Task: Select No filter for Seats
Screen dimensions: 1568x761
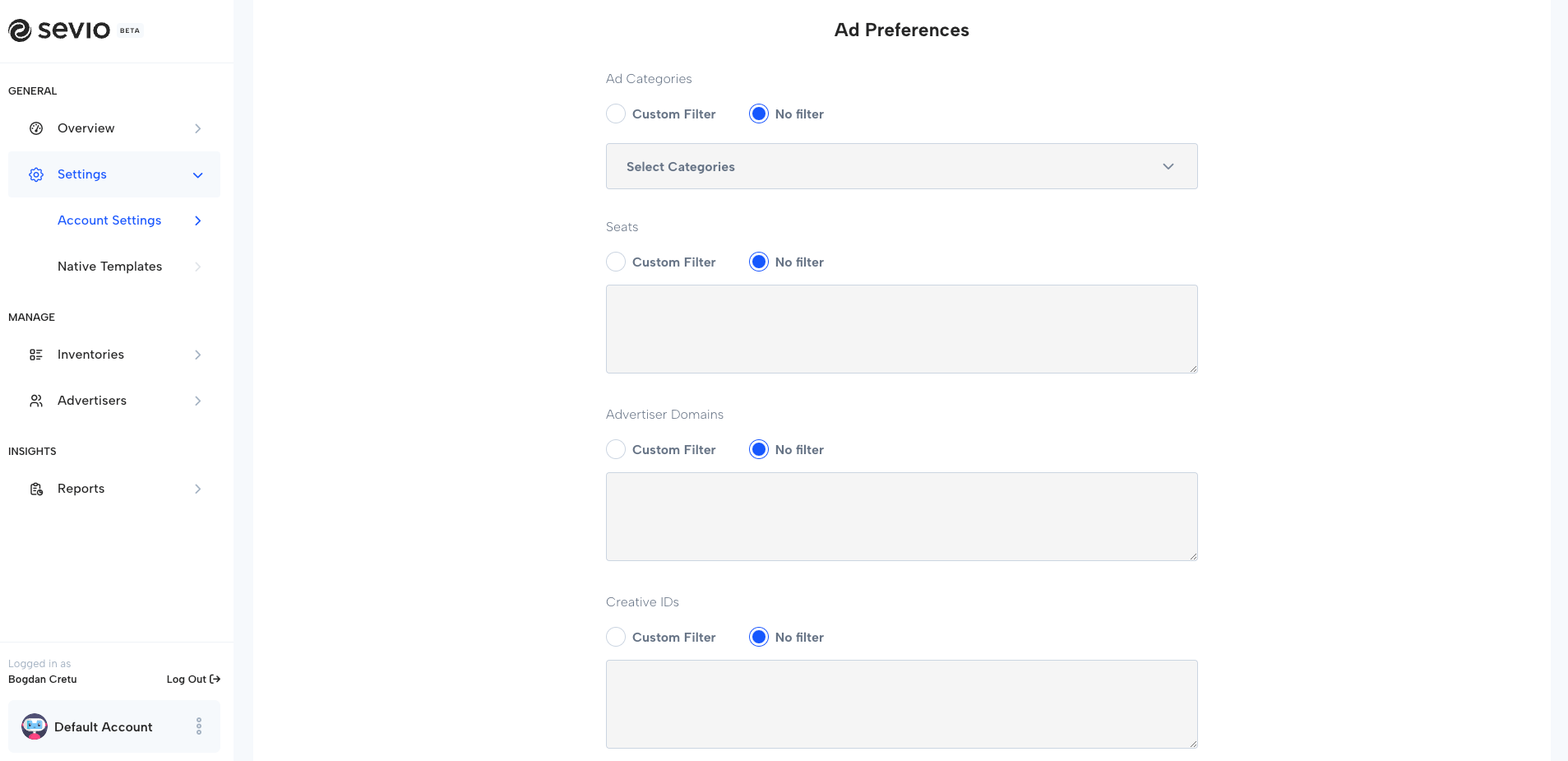Action: (x=757, y=262)
